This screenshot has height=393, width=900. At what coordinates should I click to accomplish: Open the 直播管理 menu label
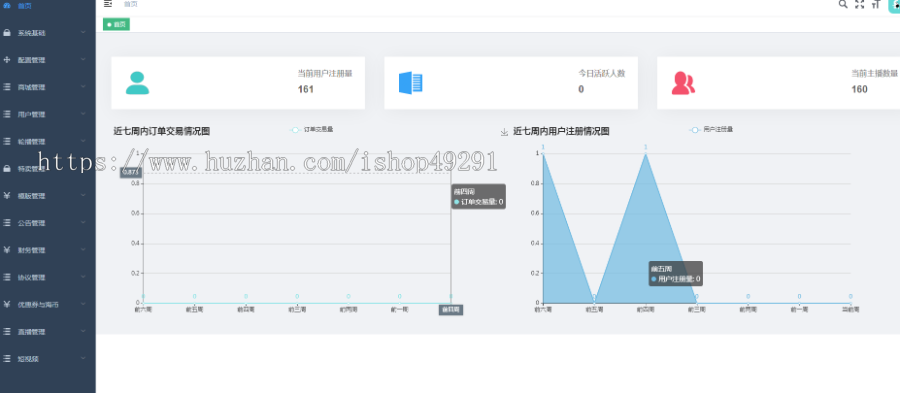[x=32, y=332]
